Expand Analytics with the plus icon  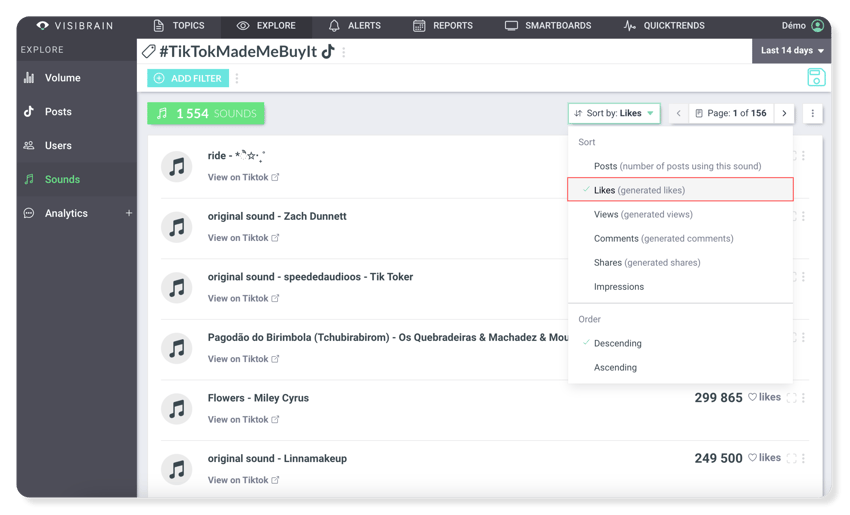point(128,213)
